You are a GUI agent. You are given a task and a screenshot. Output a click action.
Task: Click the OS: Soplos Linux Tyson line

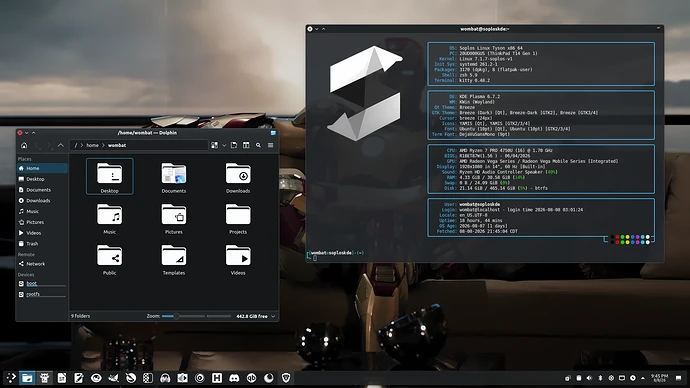pos(486,48)
